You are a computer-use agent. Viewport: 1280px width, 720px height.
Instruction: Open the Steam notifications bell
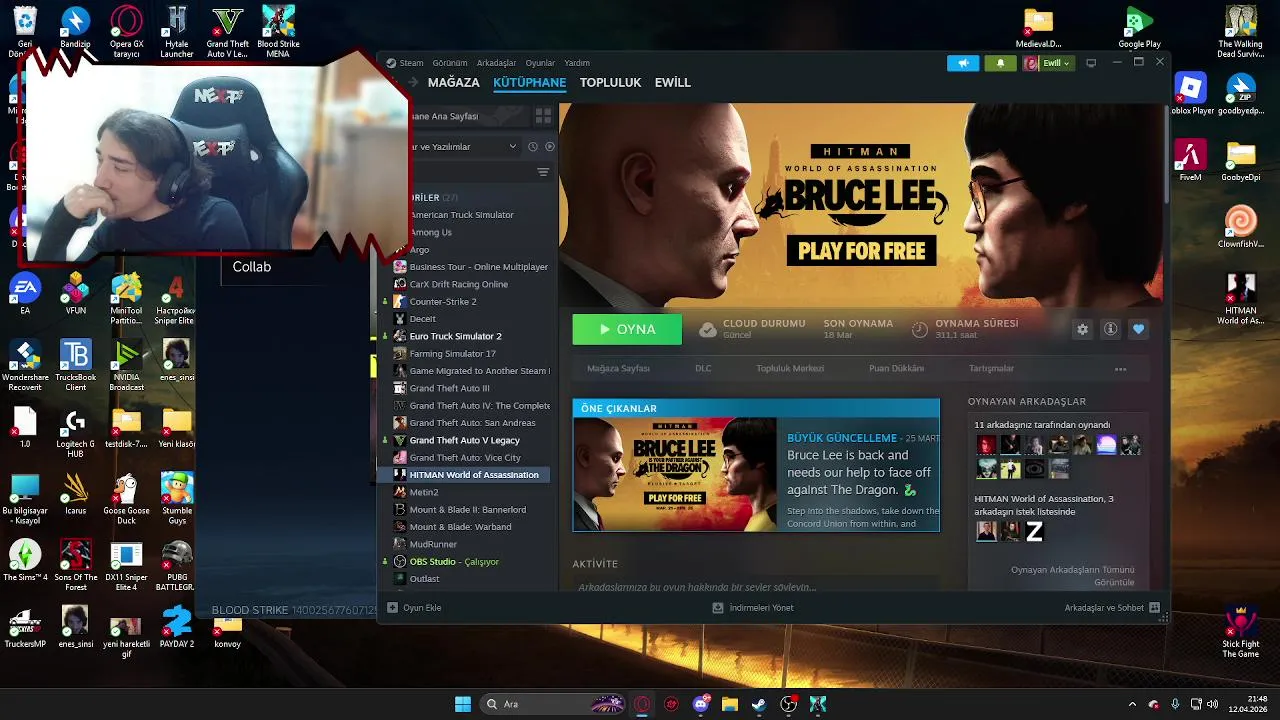click(1000, 63)
